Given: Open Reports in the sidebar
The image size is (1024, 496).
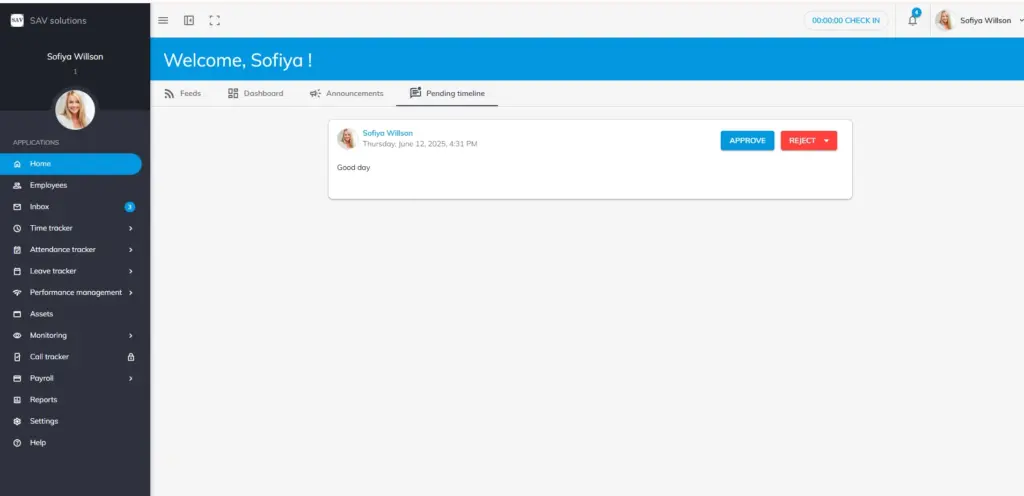Looking at the screenshot, I should tap(71, 400).
